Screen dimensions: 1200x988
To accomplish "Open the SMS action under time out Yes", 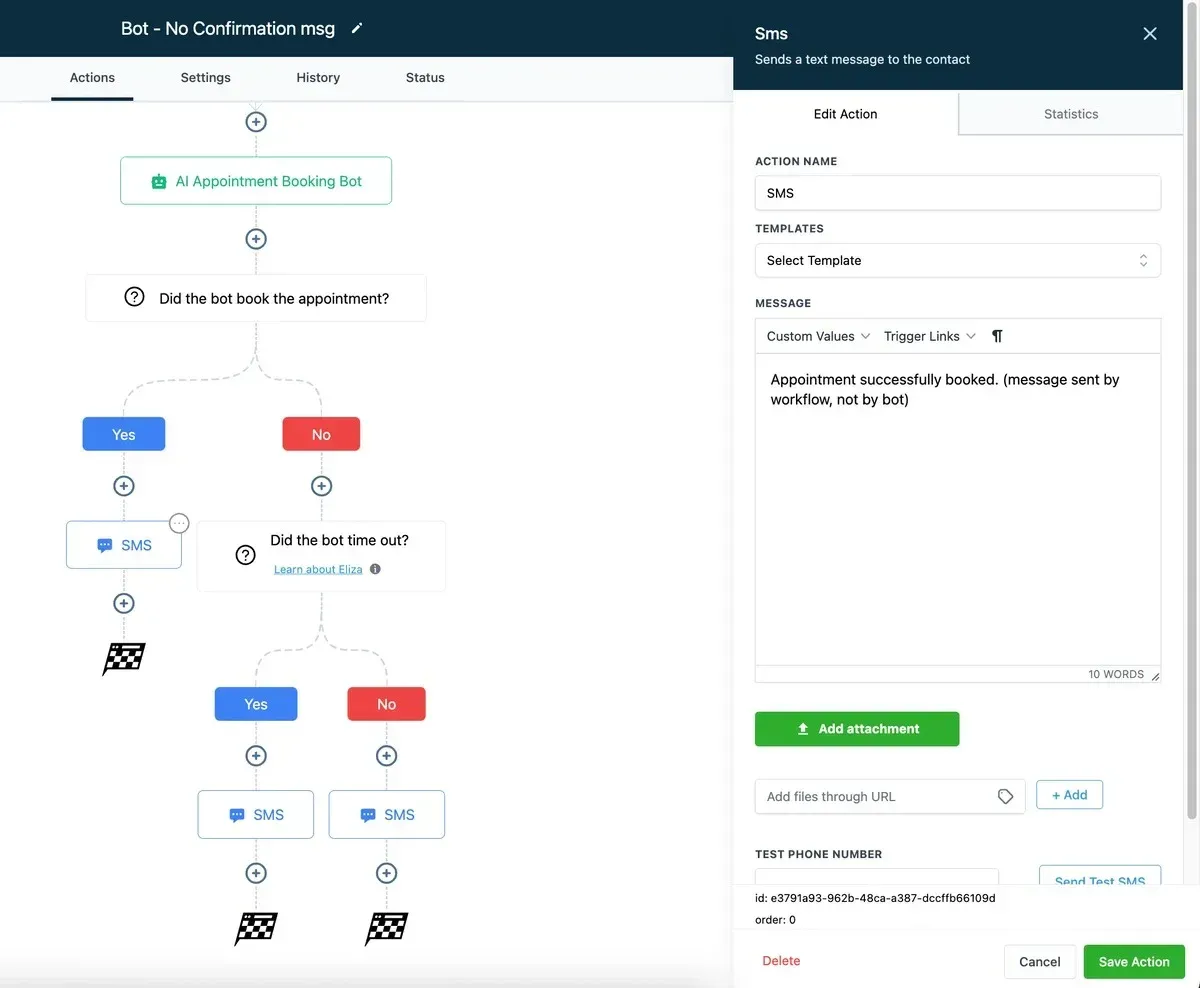I will click(x=256, y=815).
